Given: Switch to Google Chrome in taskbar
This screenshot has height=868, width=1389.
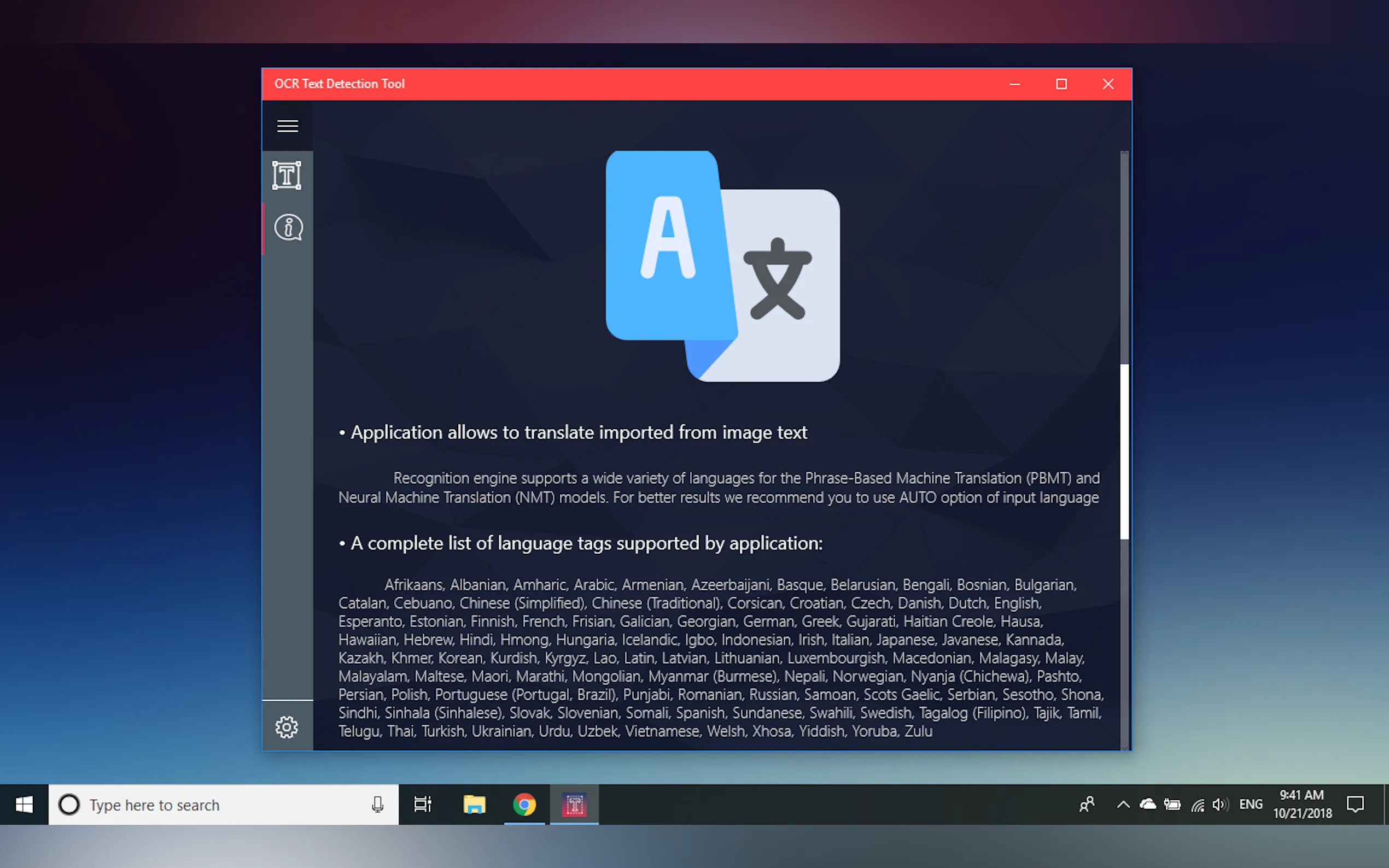Looking at the screenshot, I should [524, 805].
